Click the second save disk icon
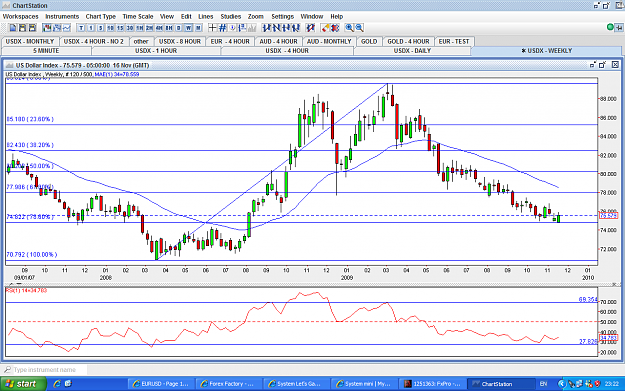This screenshot has height=391, width=625. pos(32,28)
